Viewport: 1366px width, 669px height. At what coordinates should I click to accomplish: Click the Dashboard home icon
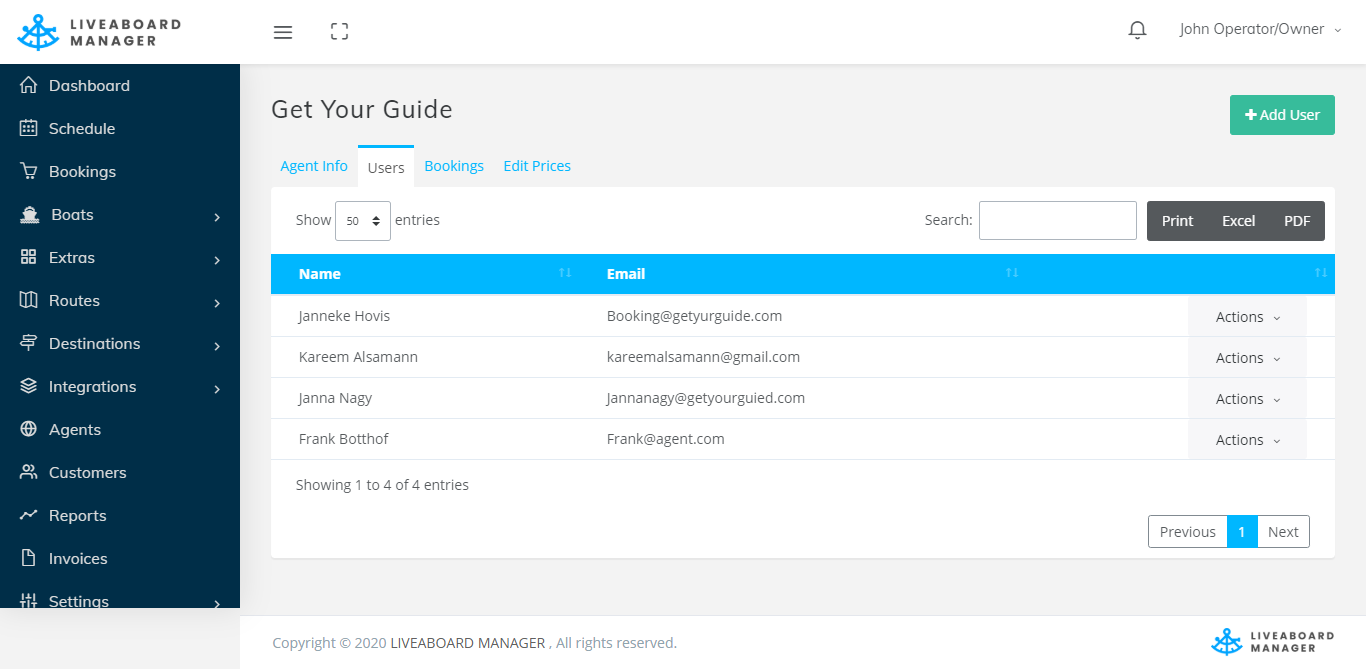coord(29,86)
